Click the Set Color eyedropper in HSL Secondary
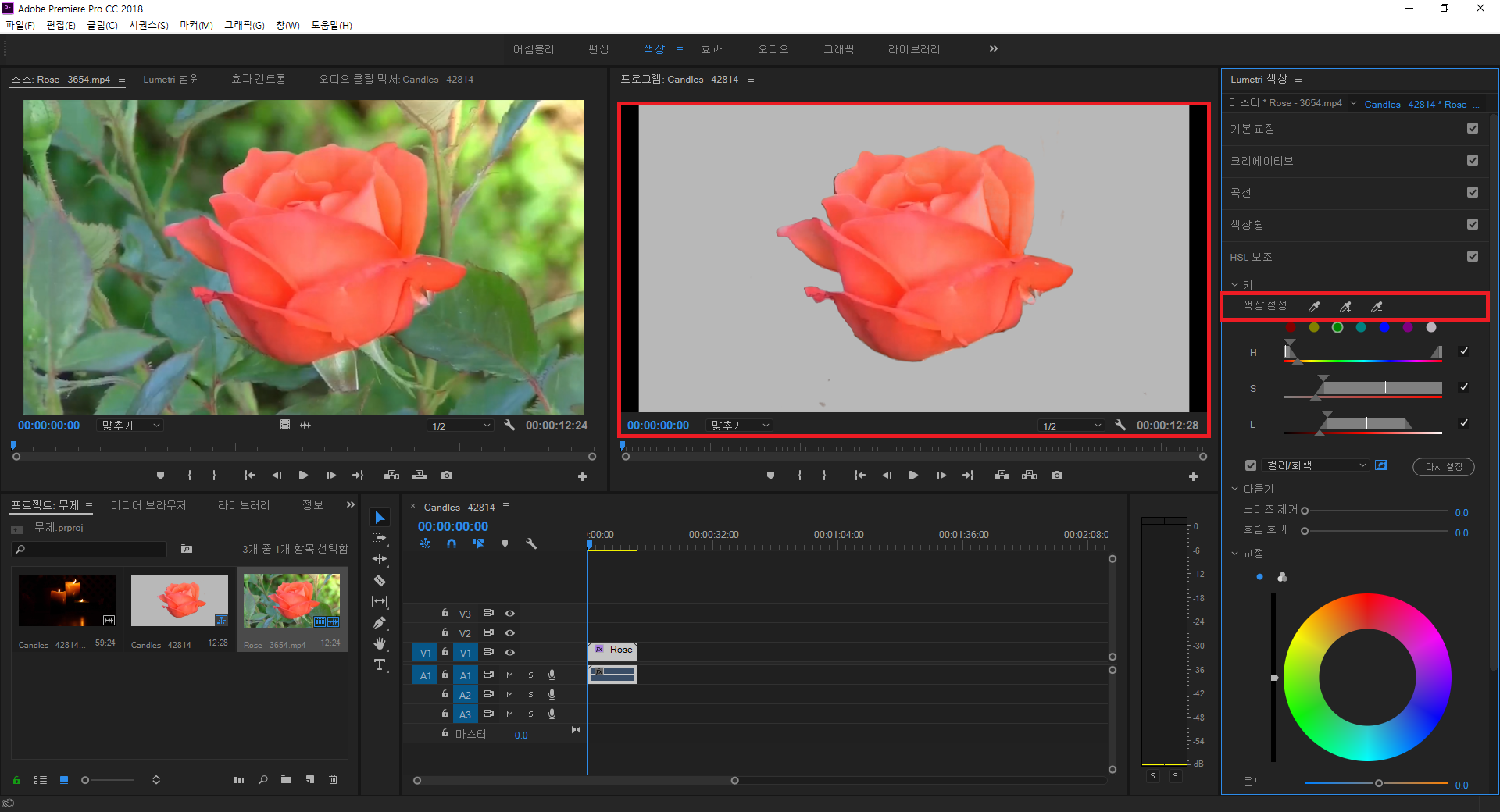This screenshot has width=1500, height=812. tap(1314, 307)
